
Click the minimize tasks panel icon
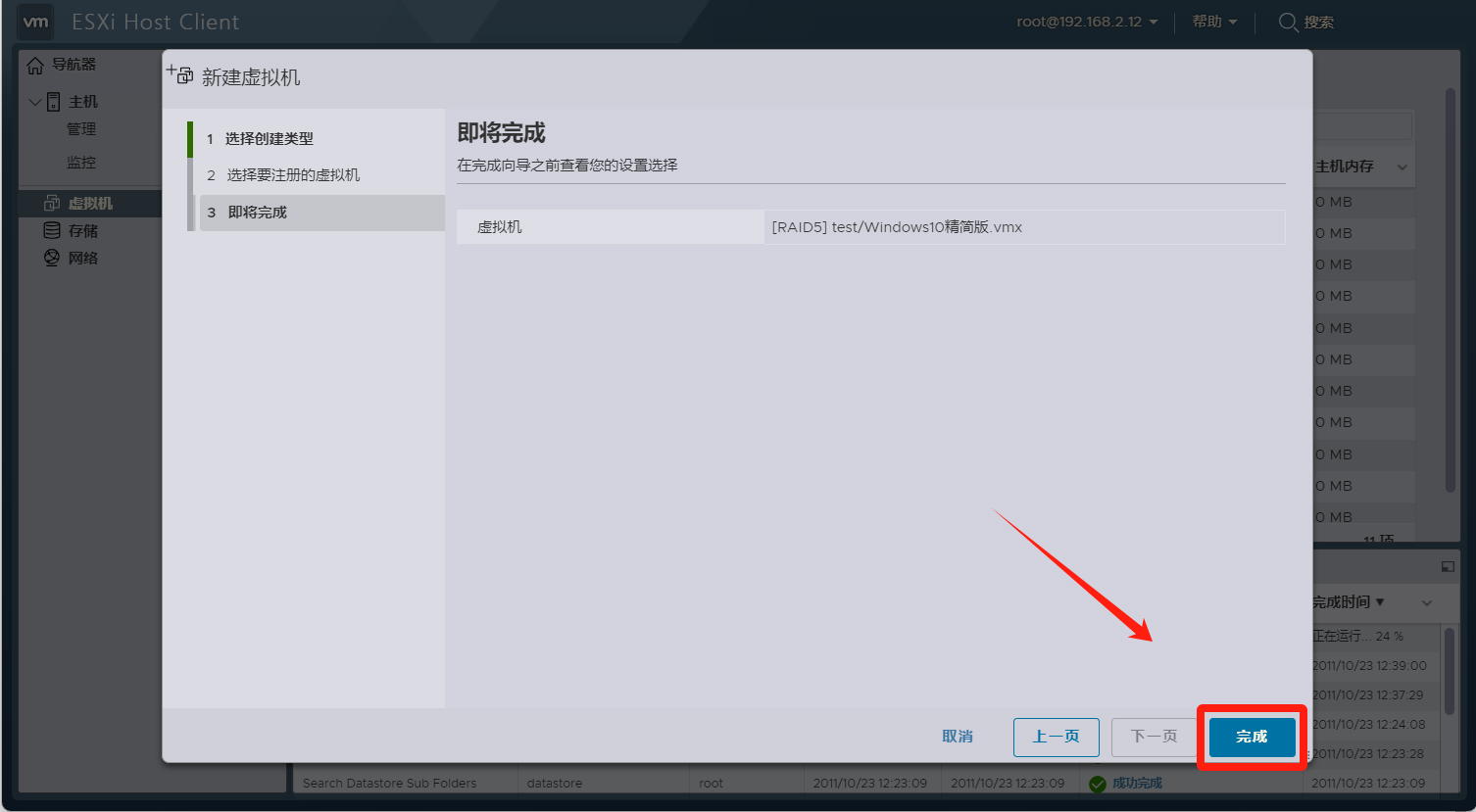point(1448,566)
